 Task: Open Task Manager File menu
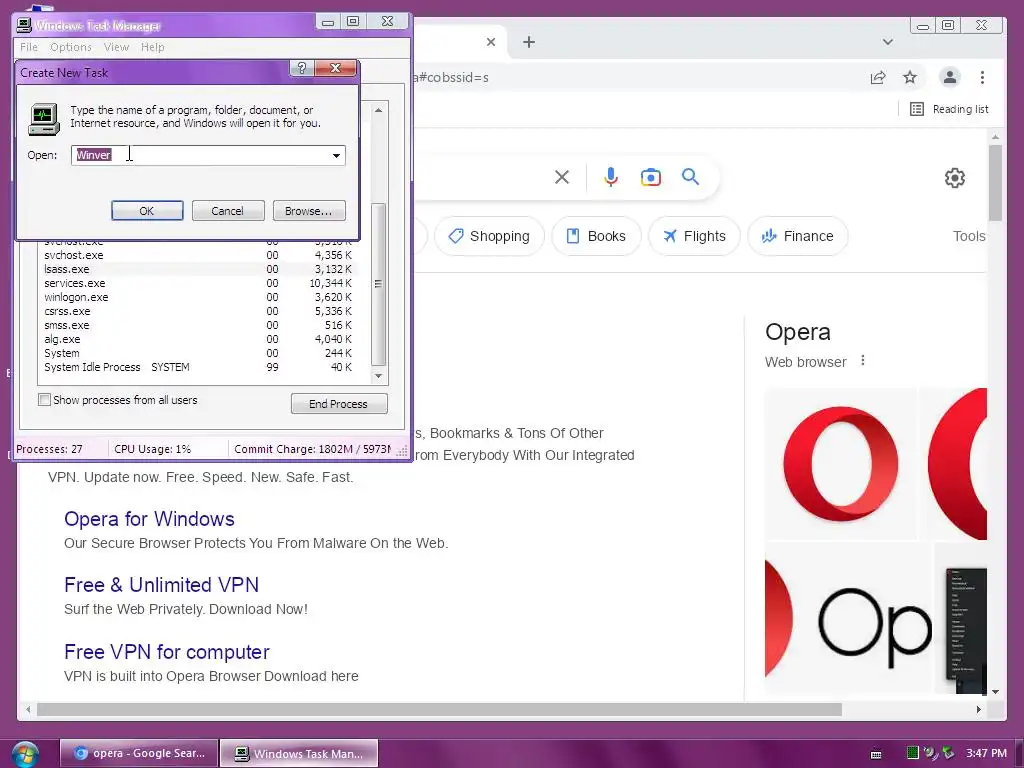(29, 47)
